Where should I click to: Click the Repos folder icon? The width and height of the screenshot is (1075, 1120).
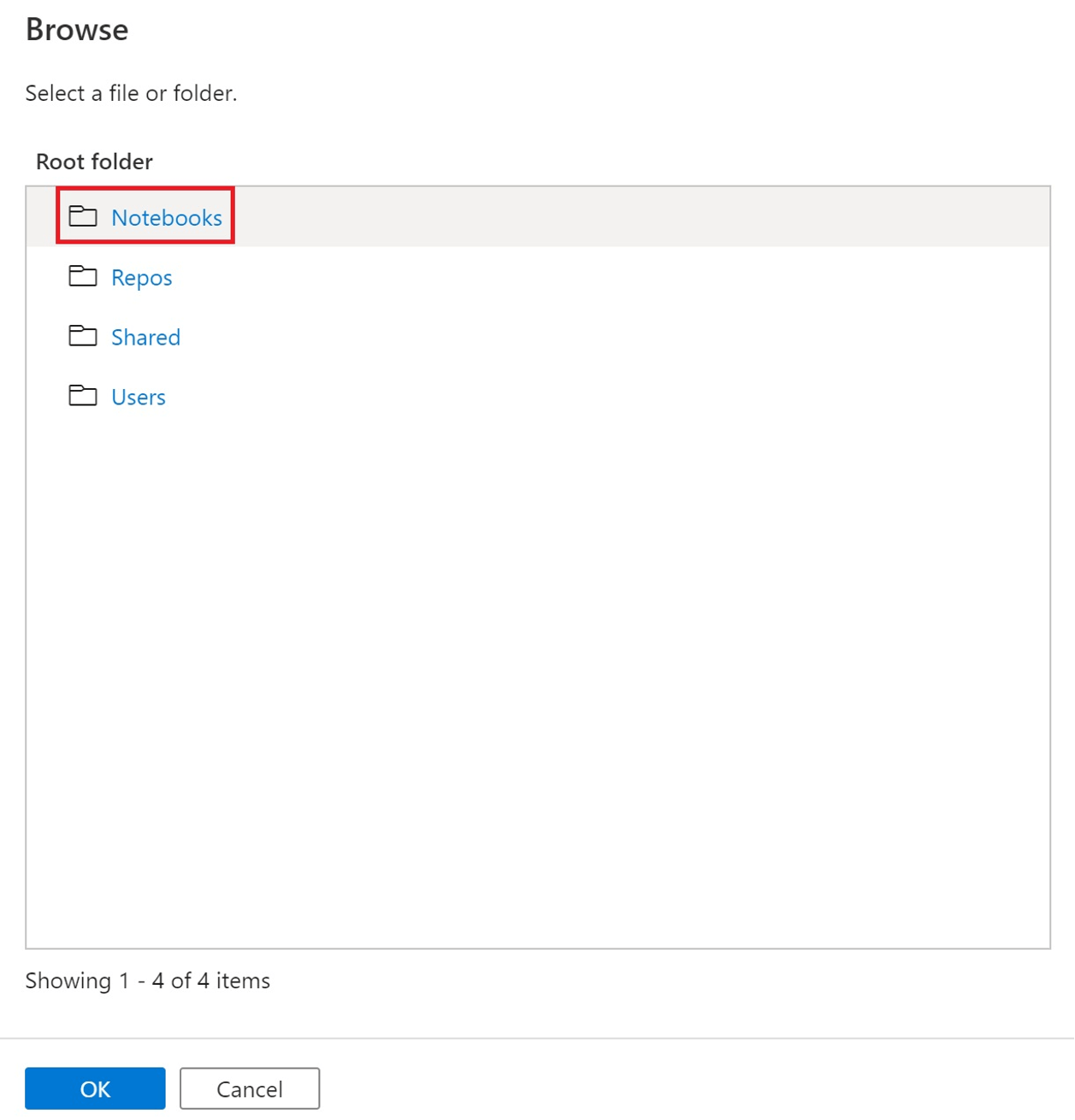coord(84,277)
